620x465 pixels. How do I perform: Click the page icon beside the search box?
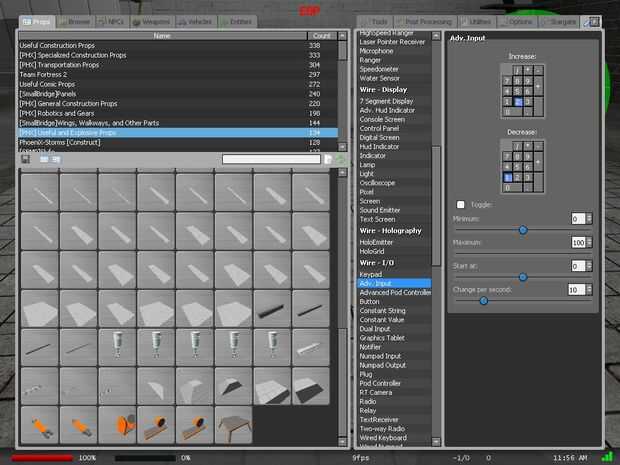(x=328, y=159)
